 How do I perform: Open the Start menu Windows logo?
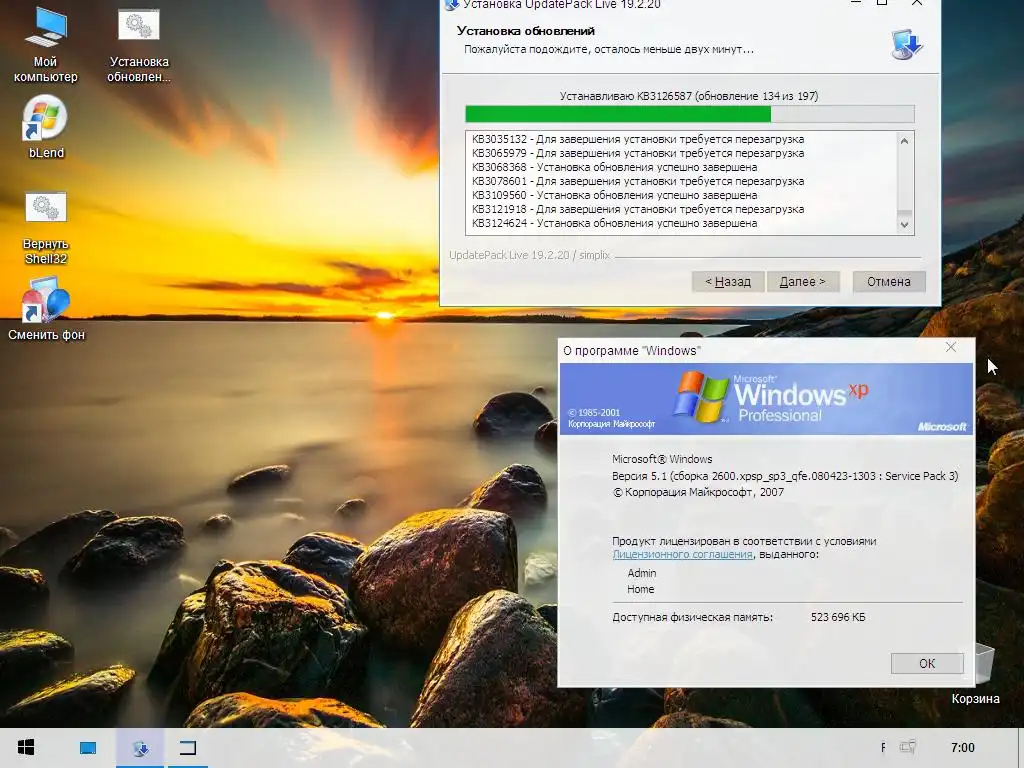pyautogui.click(x=26, y=748)
